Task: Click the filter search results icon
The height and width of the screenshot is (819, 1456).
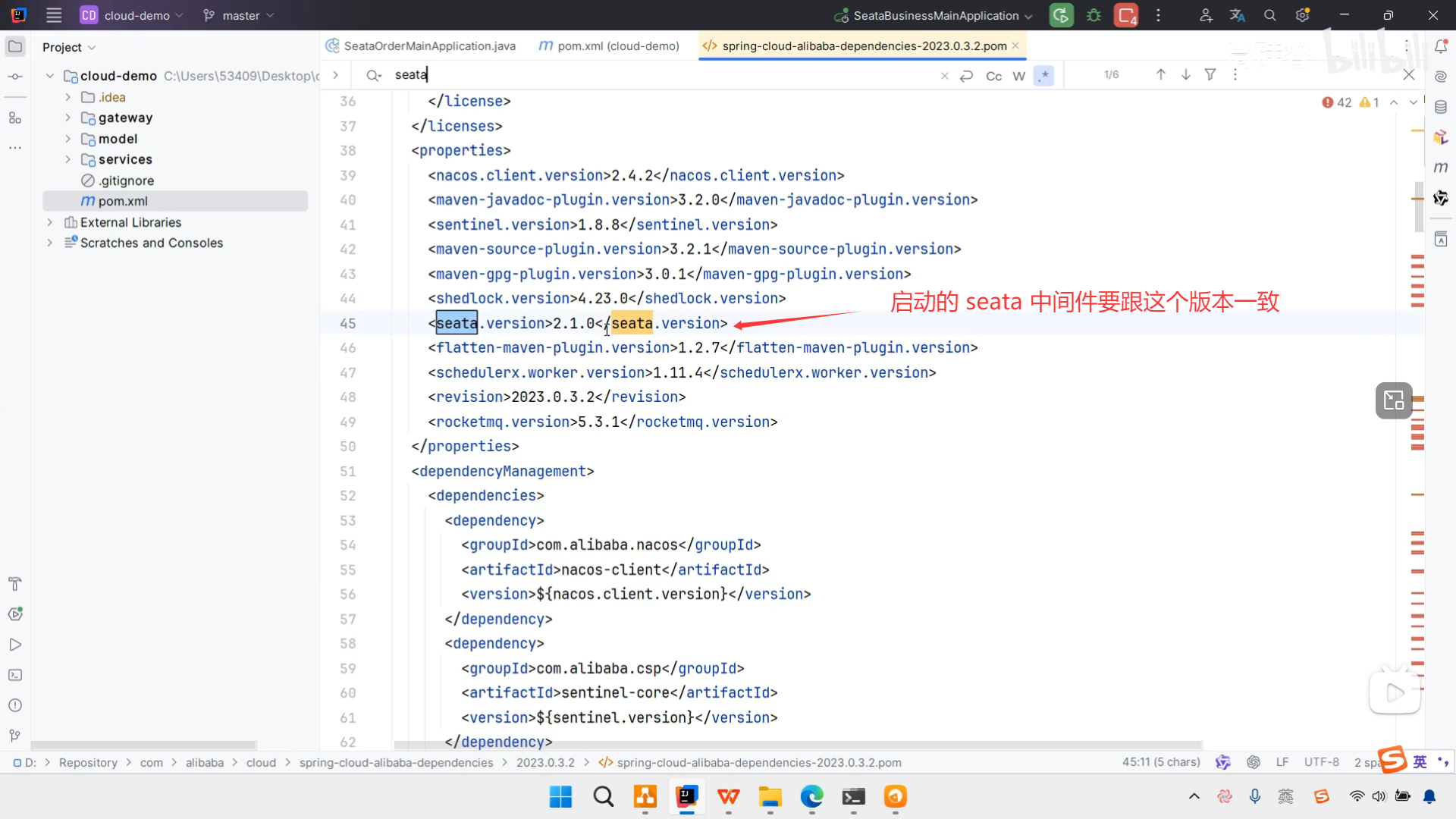Action: click(1210, 74)
